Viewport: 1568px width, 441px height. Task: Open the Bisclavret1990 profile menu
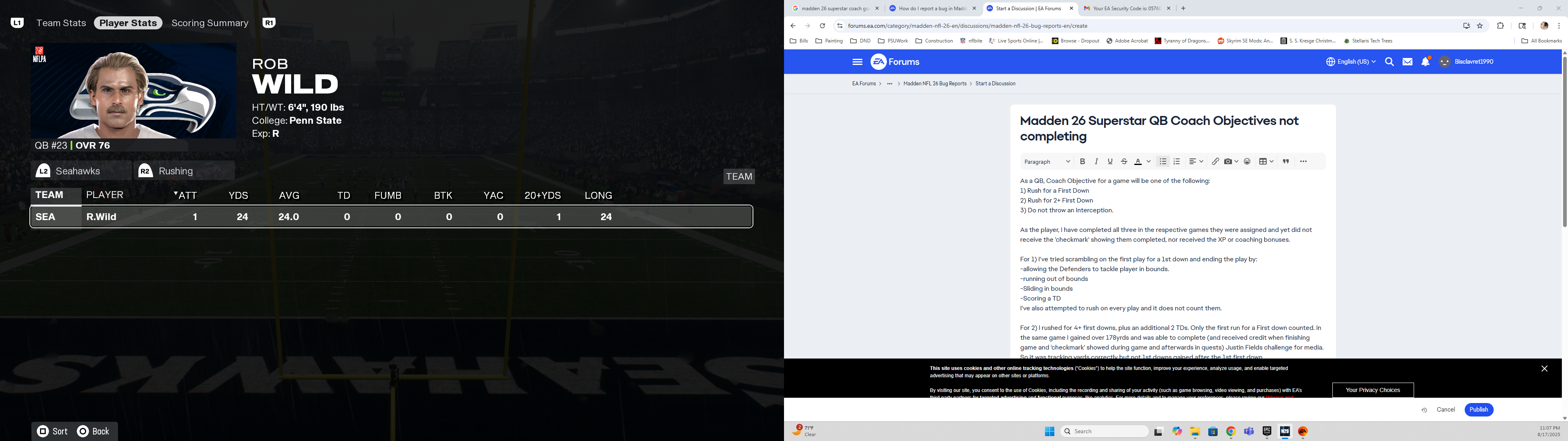tap(1466, 62)
